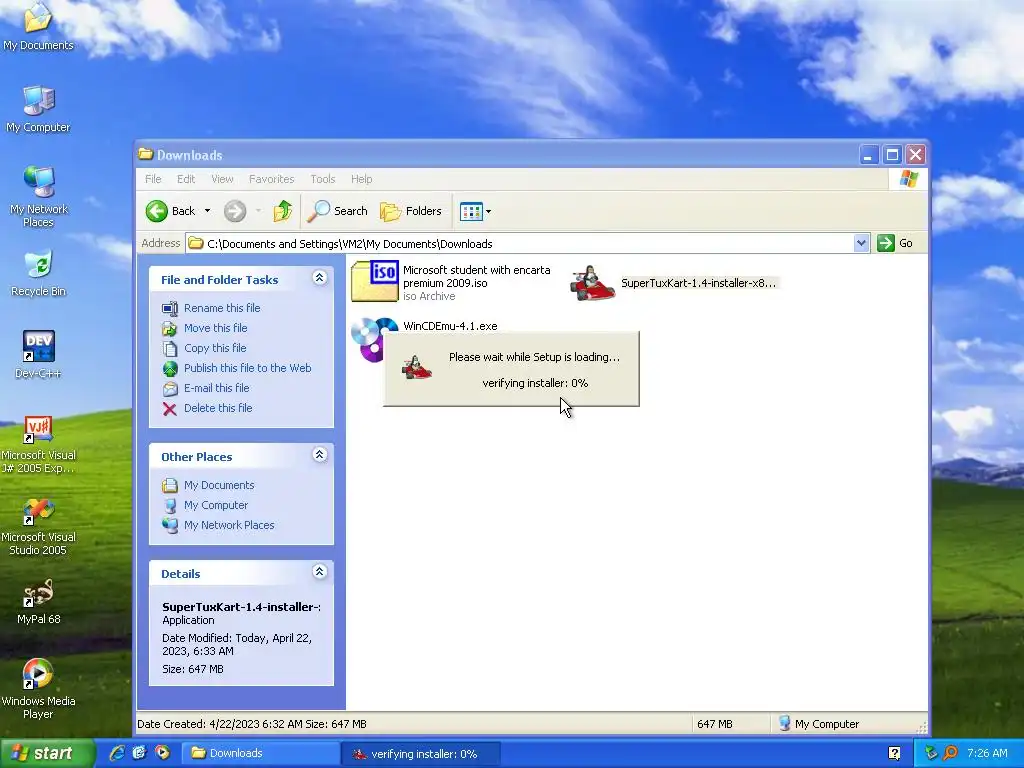Click the Back button in Explorer toolbar

click(x=170, y=211)
